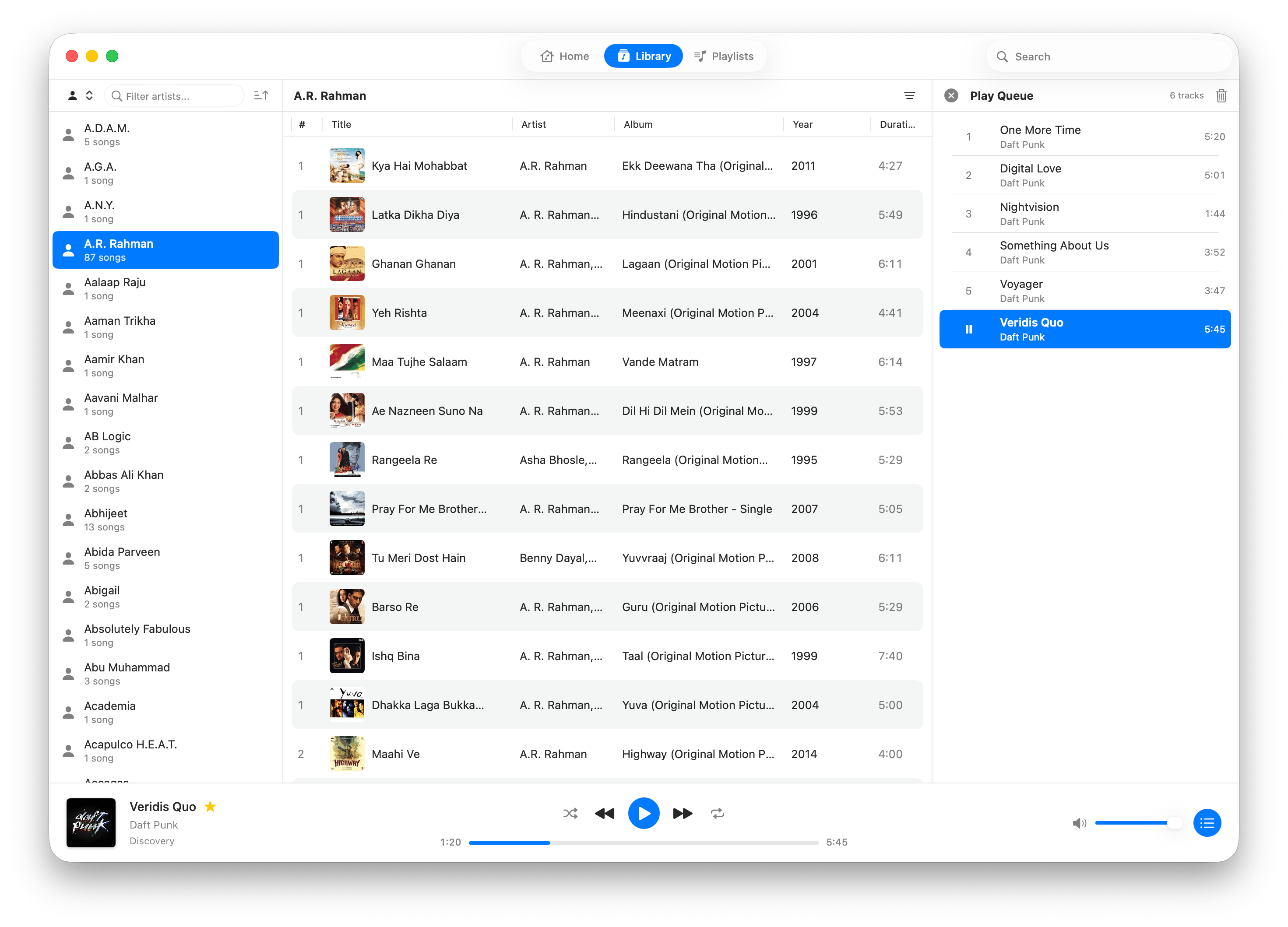Toggle repeat mode
Screen dimensions: 1288x927
click(x=717, y=813)
